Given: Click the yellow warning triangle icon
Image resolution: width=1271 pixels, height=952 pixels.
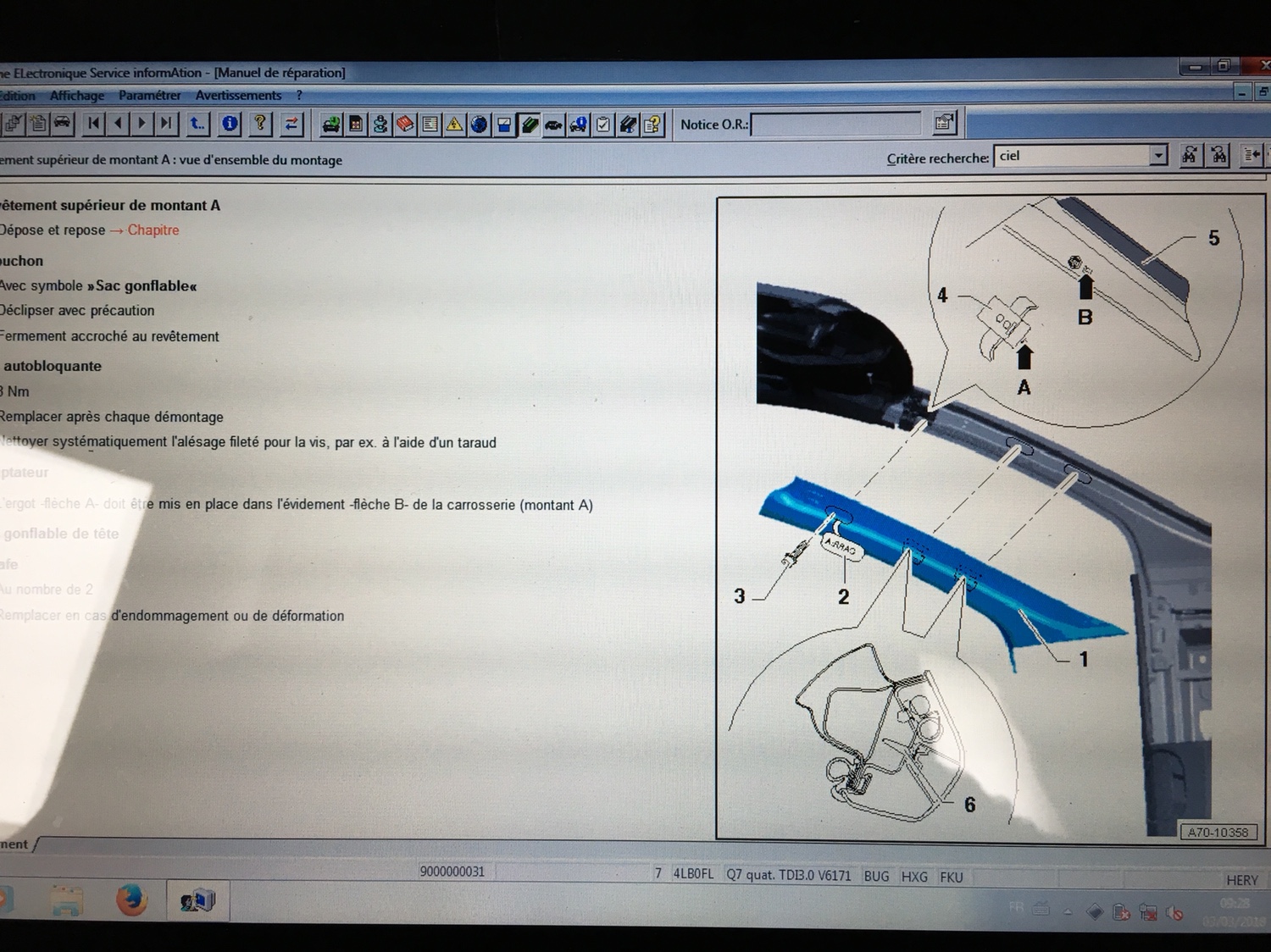Looking at the screenshot, I should [455, 125].
